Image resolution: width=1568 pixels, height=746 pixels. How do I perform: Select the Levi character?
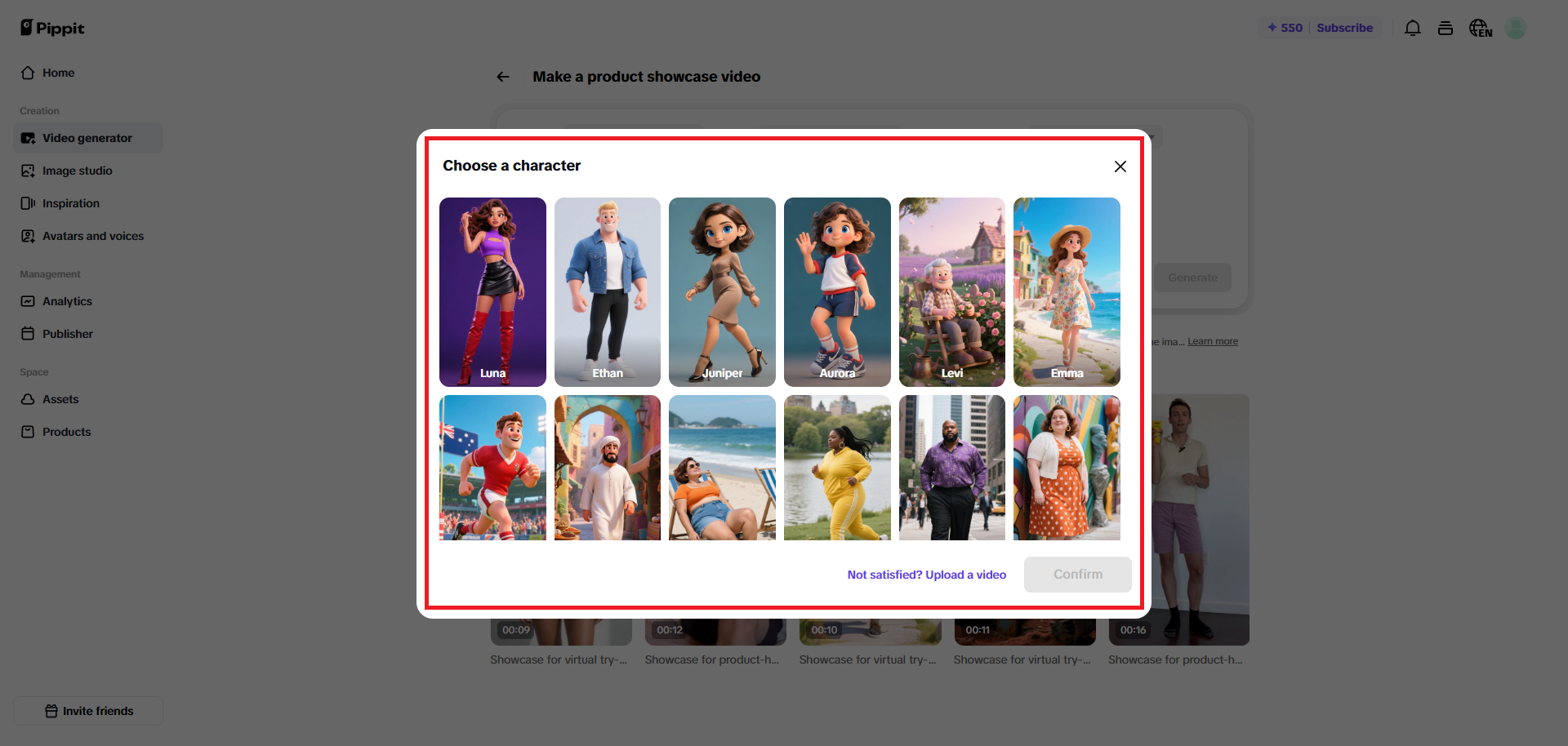point(951,292)
